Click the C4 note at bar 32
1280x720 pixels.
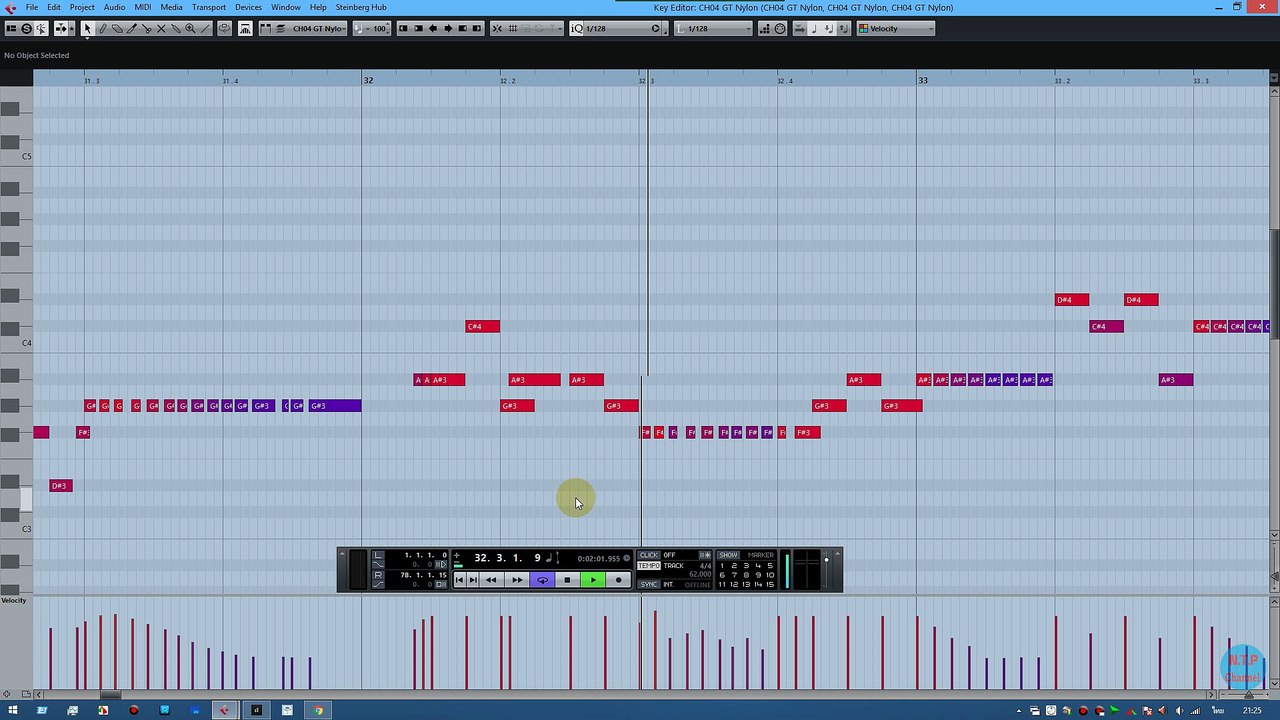pos(482,326)
